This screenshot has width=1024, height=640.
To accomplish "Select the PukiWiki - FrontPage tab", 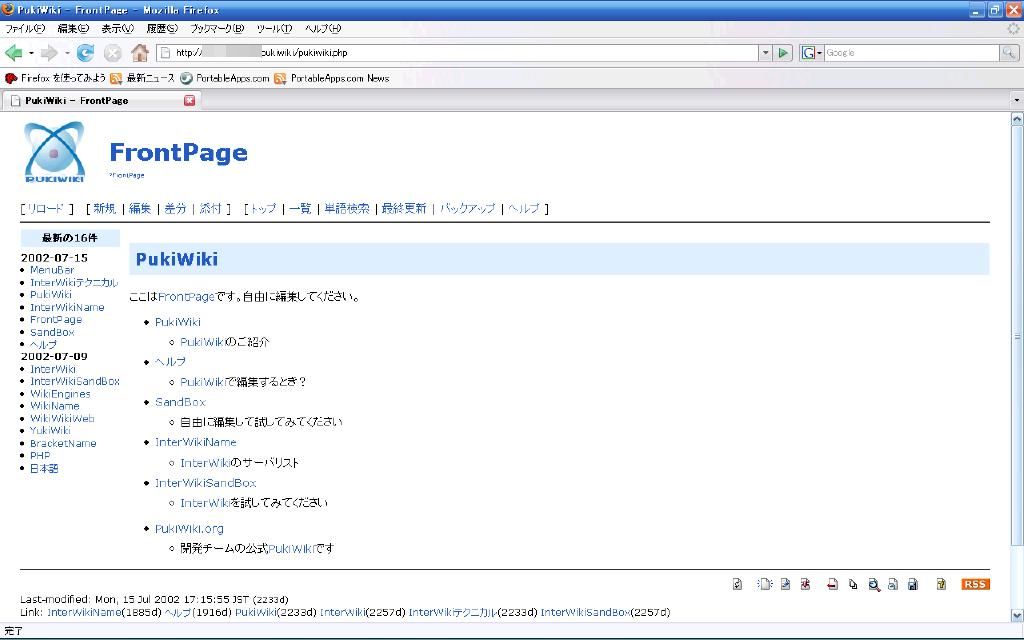I will (x=102, y=101).
